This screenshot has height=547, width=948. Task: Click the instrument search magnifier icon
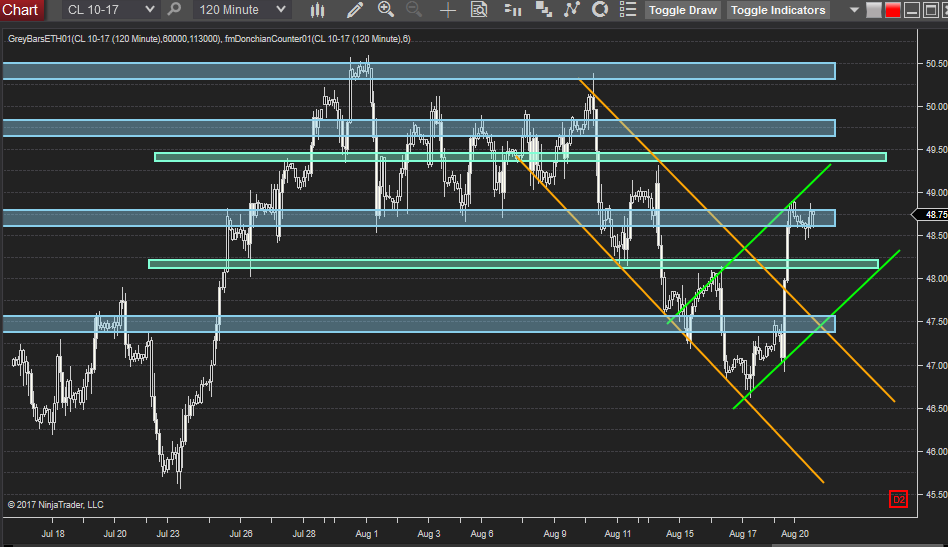(x=174, y=10)
